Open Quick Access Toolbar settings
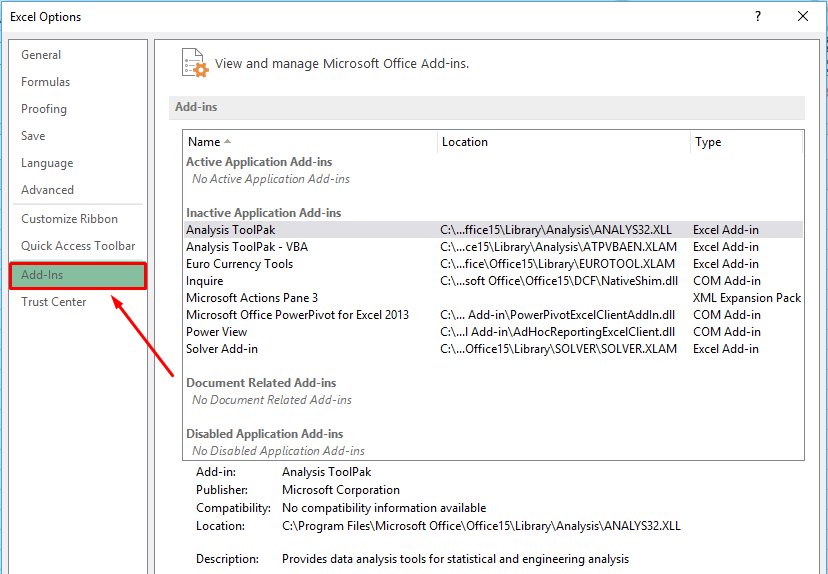 [78, 246]
